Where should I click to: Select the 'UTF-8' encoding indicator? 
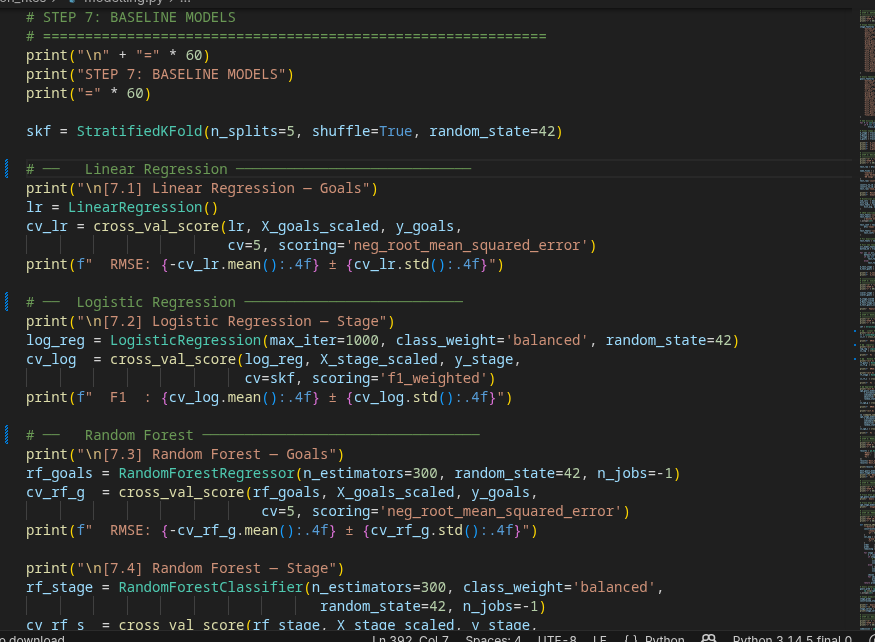[557, 639]
